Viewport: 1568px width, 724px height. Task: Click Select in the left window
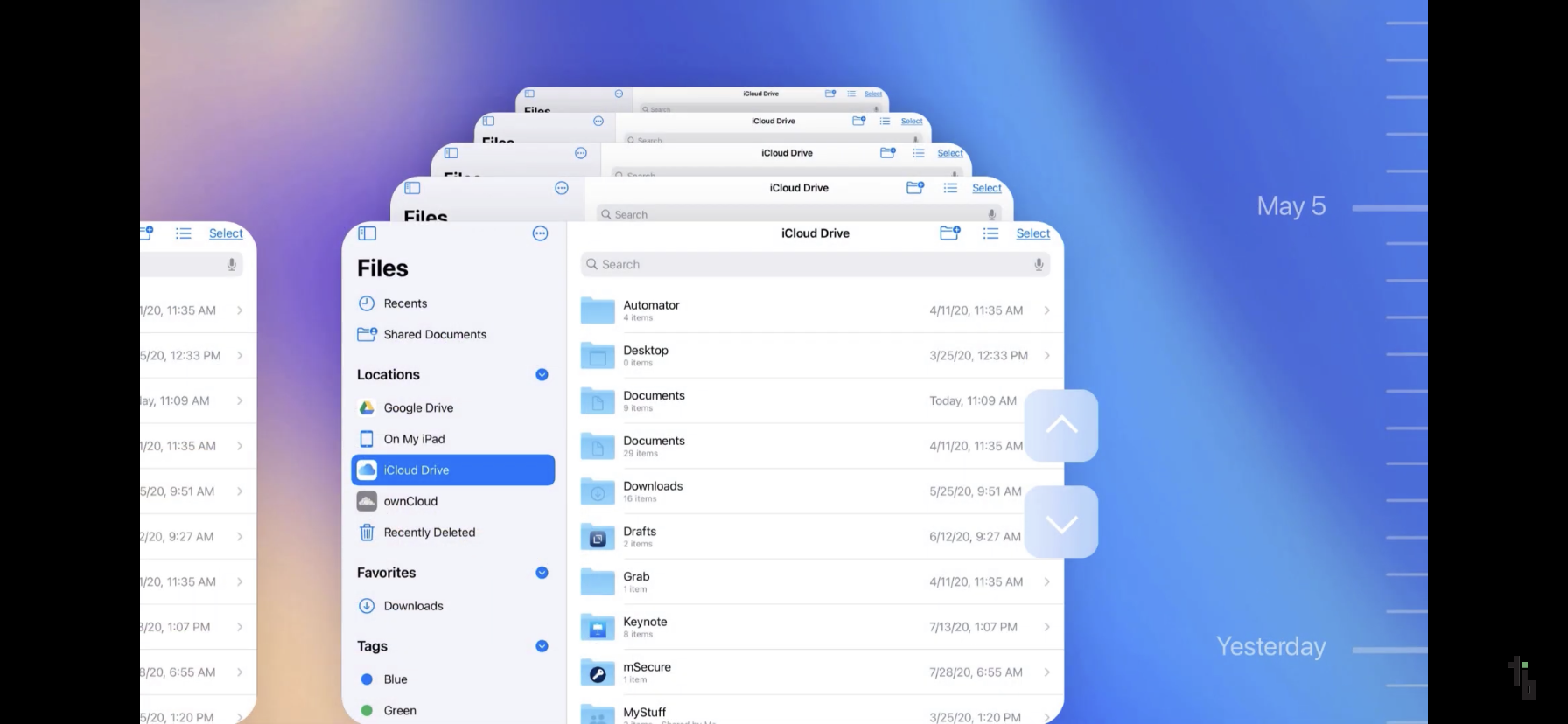click(x=226, y=233)
